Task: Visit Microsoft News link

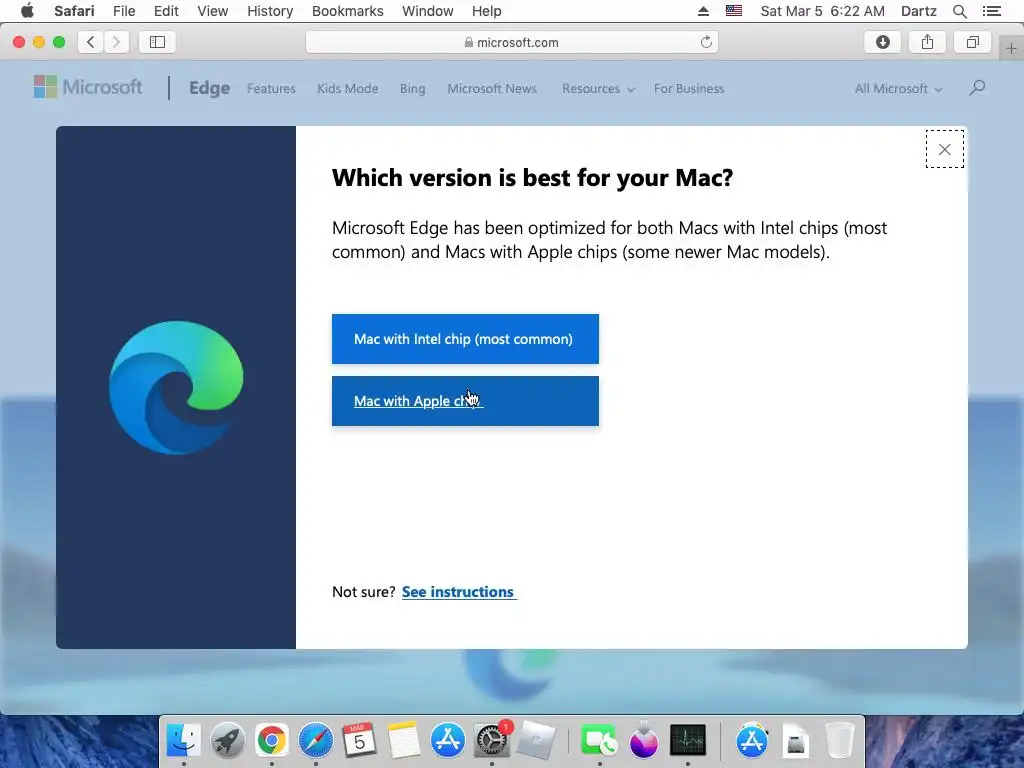Action: tap(492, 88)
